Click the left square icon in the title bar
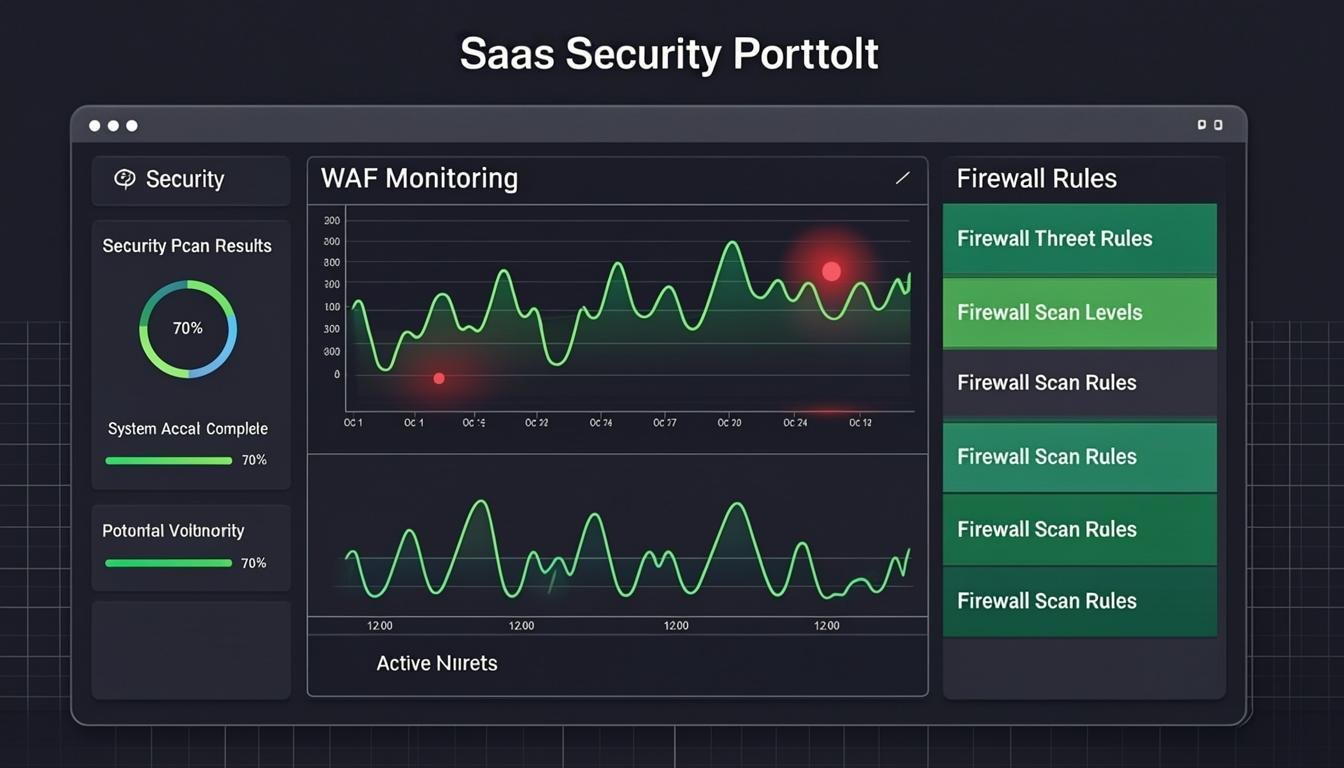Screen dimensions: 1344x768 (1202, 125)
